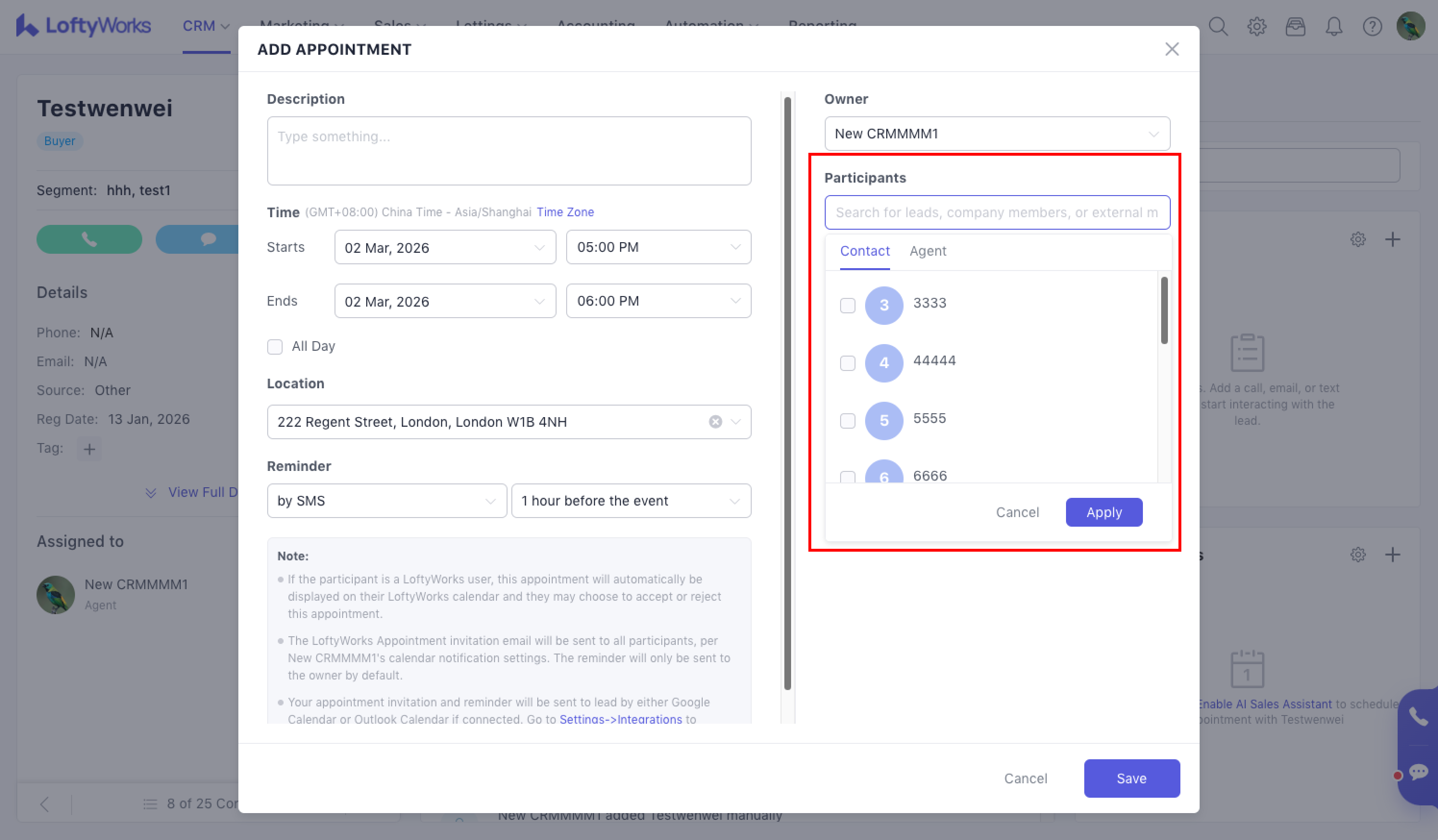Click the participants list scrollbar
Image resolution: width=1438 pixels, height=840 pixels.
coord(1164,311)
